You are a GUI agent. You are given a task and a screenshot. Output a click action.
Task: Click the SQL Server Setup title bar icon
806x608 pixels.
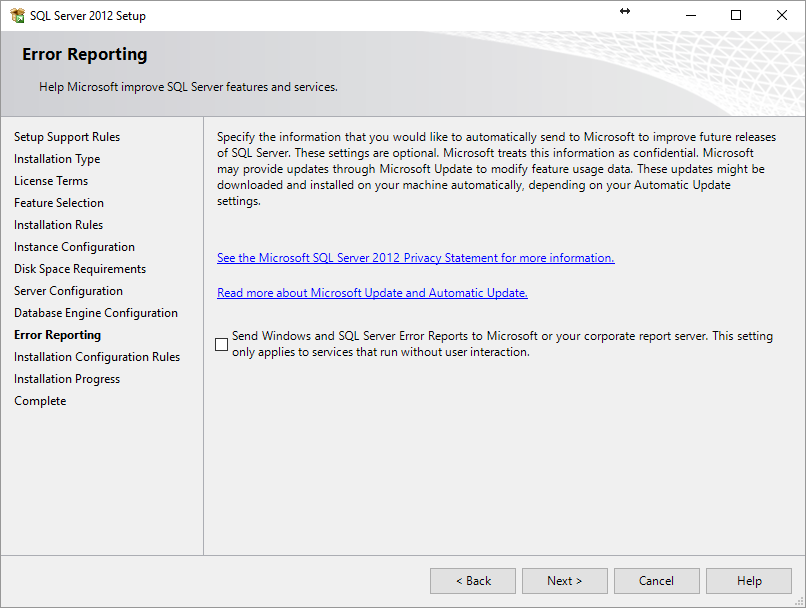pyautogui.click(x=17, y=15)
